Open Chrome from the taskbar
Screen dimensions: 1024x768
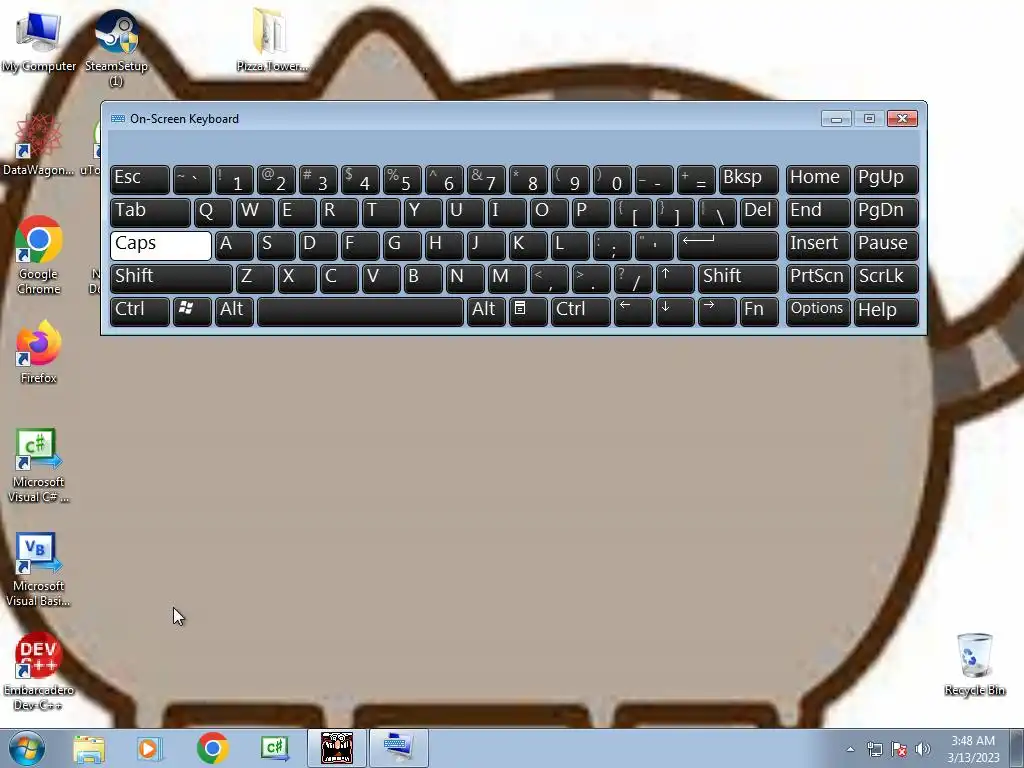pyautogui.click(x=212, y=748)
